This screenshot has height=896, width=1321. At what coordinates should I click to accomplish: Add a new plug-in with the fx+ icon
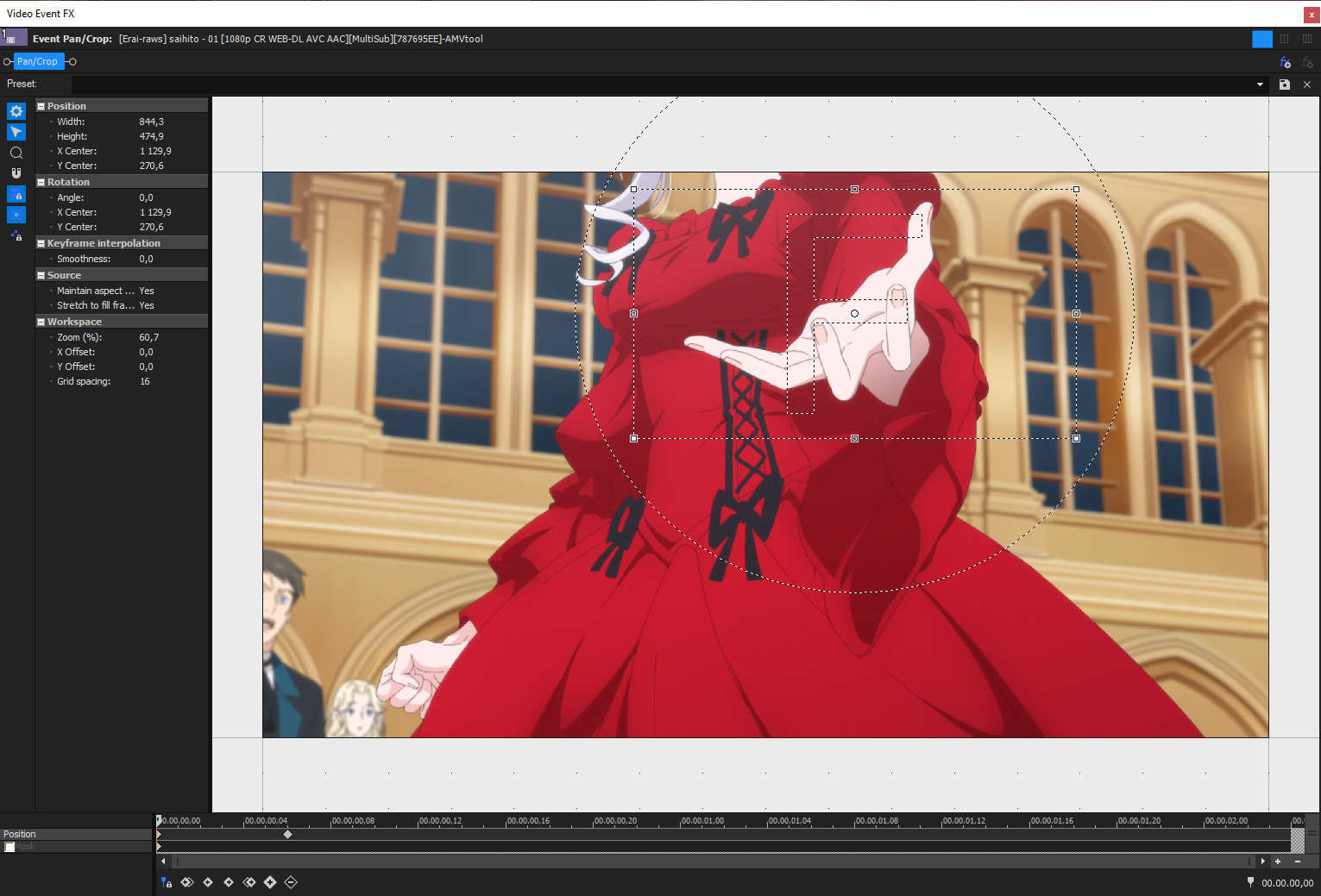coord(1286,62)
